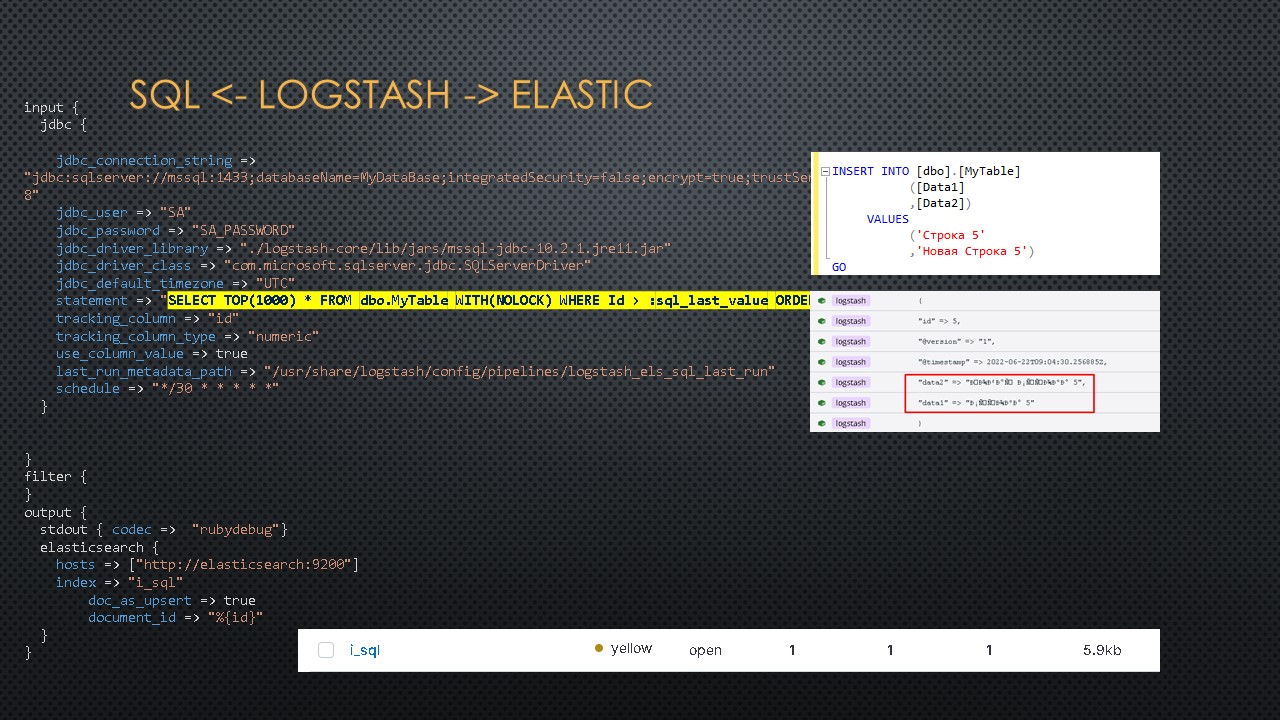1280x720 pixels.
Task: Click the green icon in the closing parenthesis row
Action: point(821,423)
